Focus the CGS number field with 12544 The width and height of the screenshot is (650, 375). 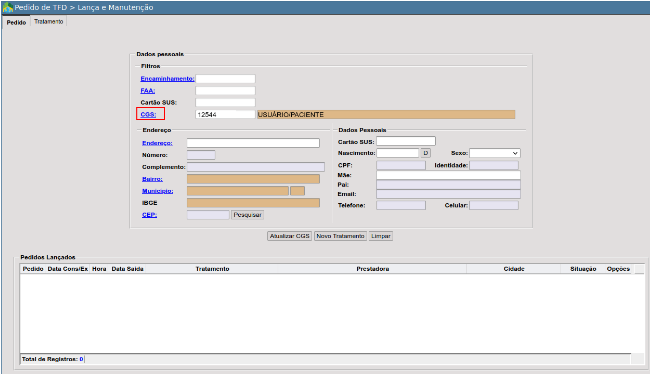point(225,114)
